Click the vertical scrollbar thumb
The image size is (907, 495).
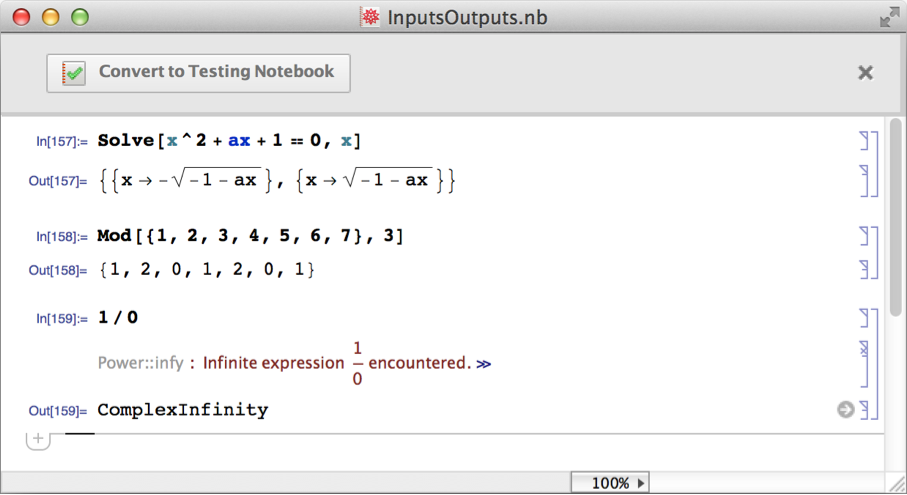(x=896, y=220)
